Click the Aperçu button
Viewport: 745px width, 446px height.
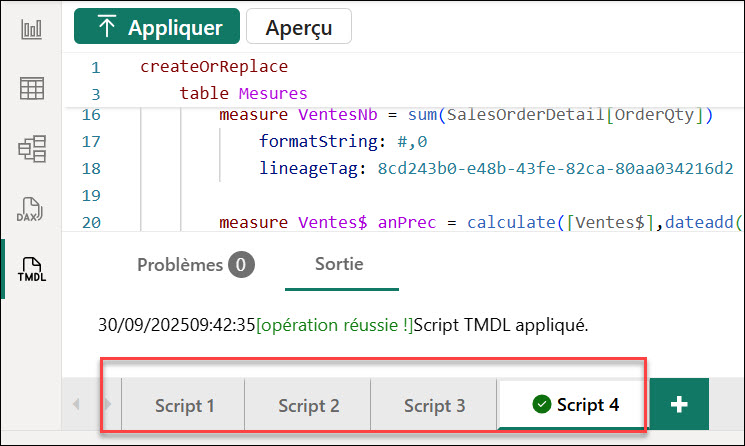point(298,28)
